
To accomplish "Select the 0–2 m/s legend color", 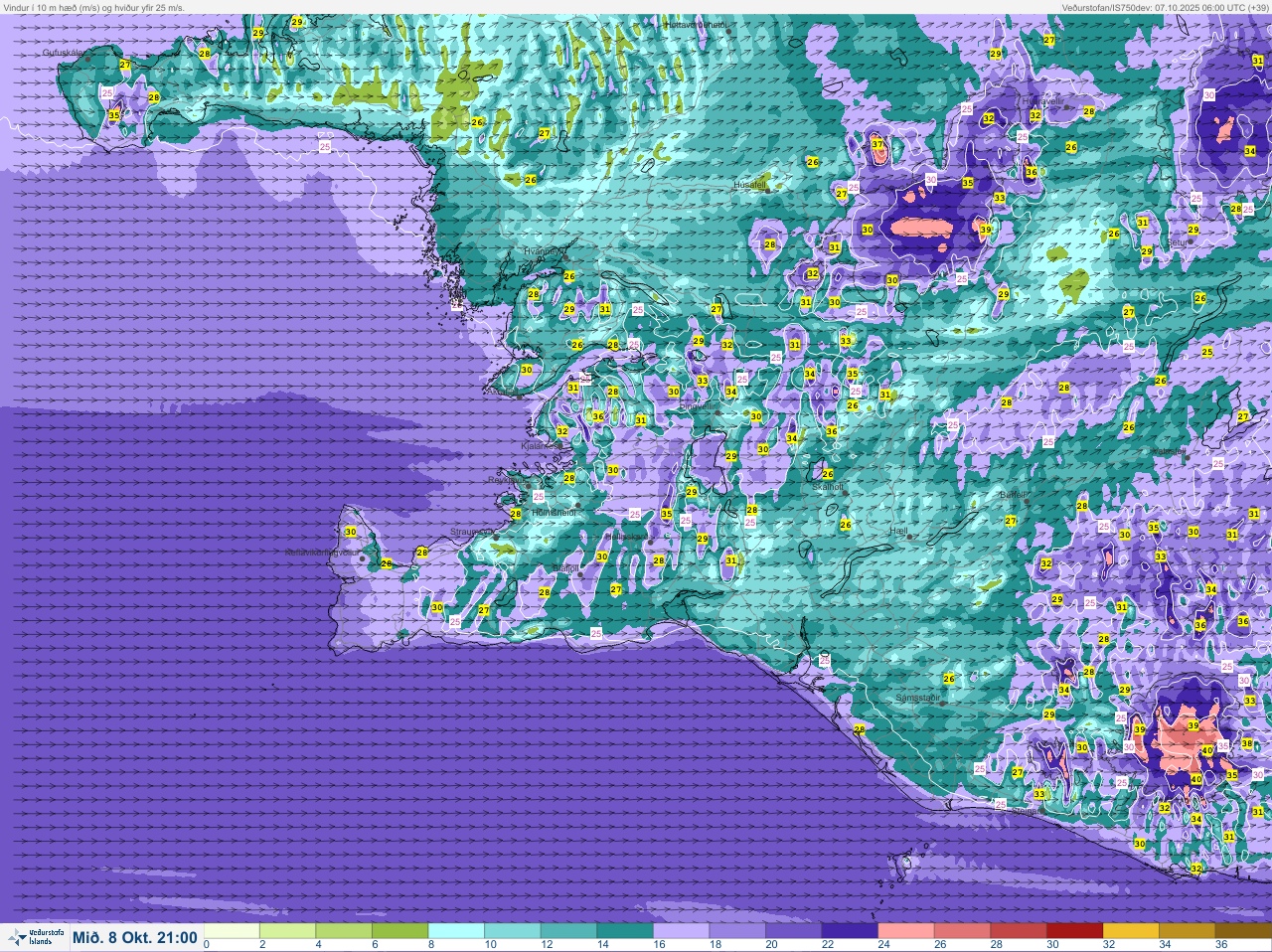I will 234,931.
